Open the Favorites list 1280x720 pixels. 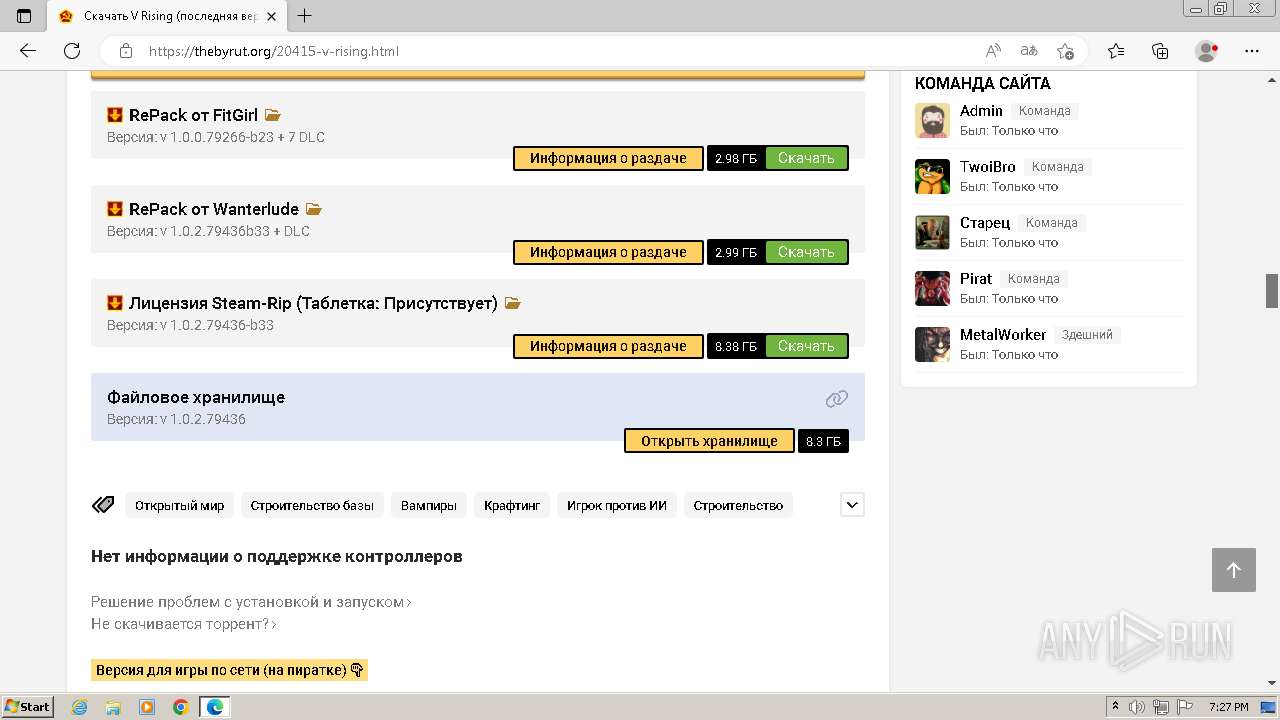click(x=1116, y=51)
